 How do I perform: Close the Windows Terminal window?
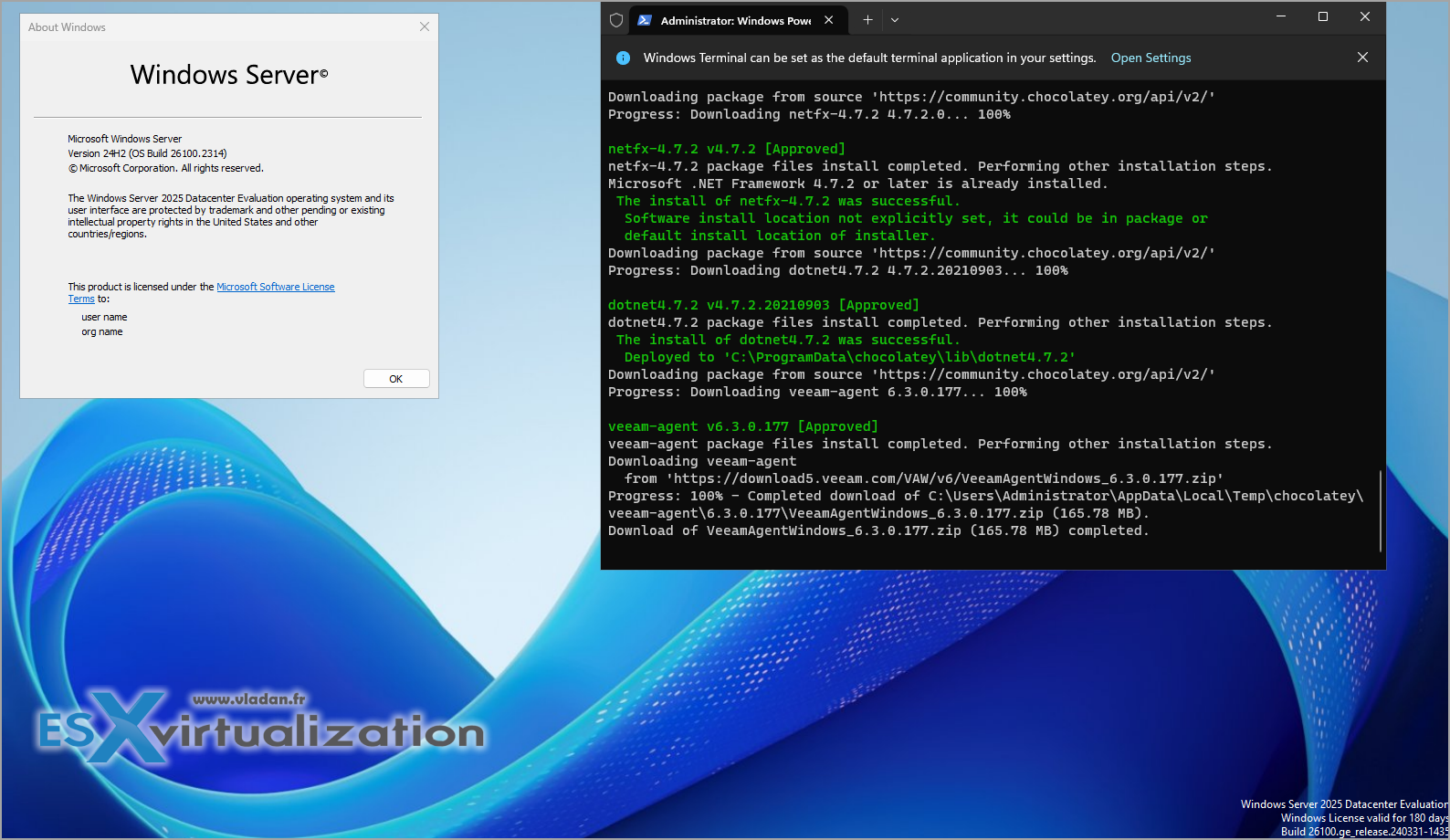click(x=1365, y=16)
